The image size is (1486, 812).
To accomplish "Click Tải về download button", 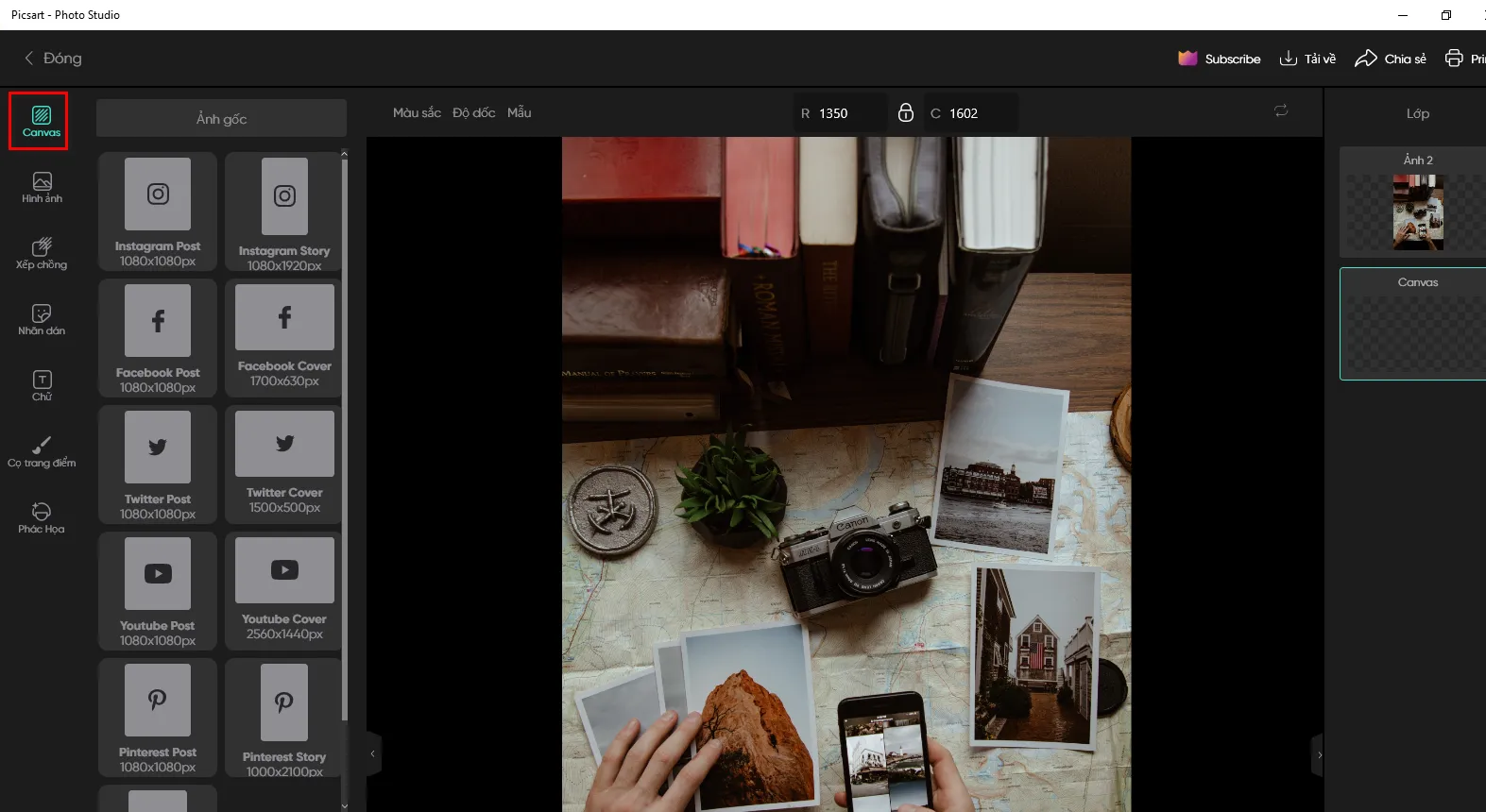I will tap(1307, 59).
